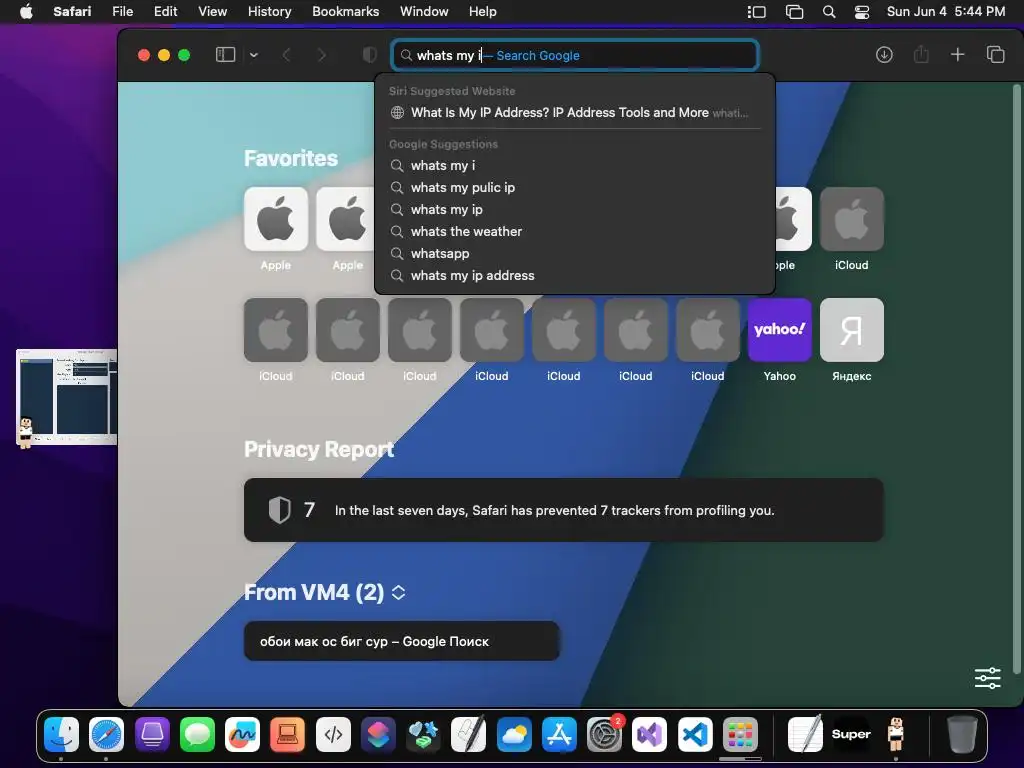Open the View menu
Image resolution: width=1024 pixels, height=768 pixels.
(213, 11)
